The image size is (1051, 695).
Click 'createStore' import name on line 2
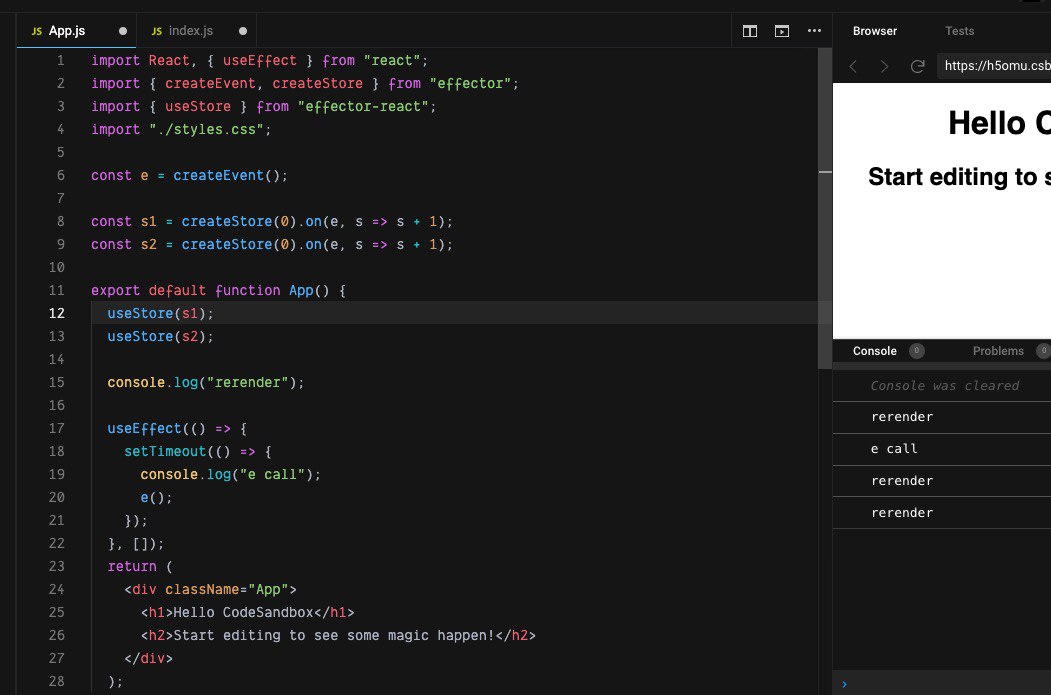tap(317, 83)
